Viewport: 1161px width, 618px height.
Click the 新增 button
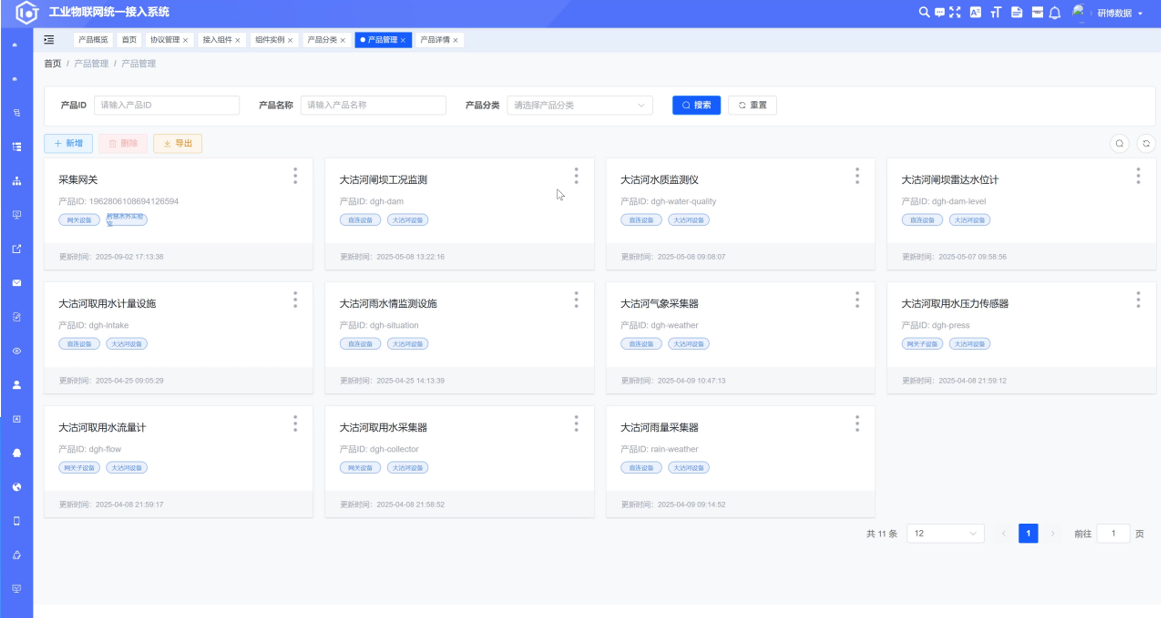tap(68, 144)
